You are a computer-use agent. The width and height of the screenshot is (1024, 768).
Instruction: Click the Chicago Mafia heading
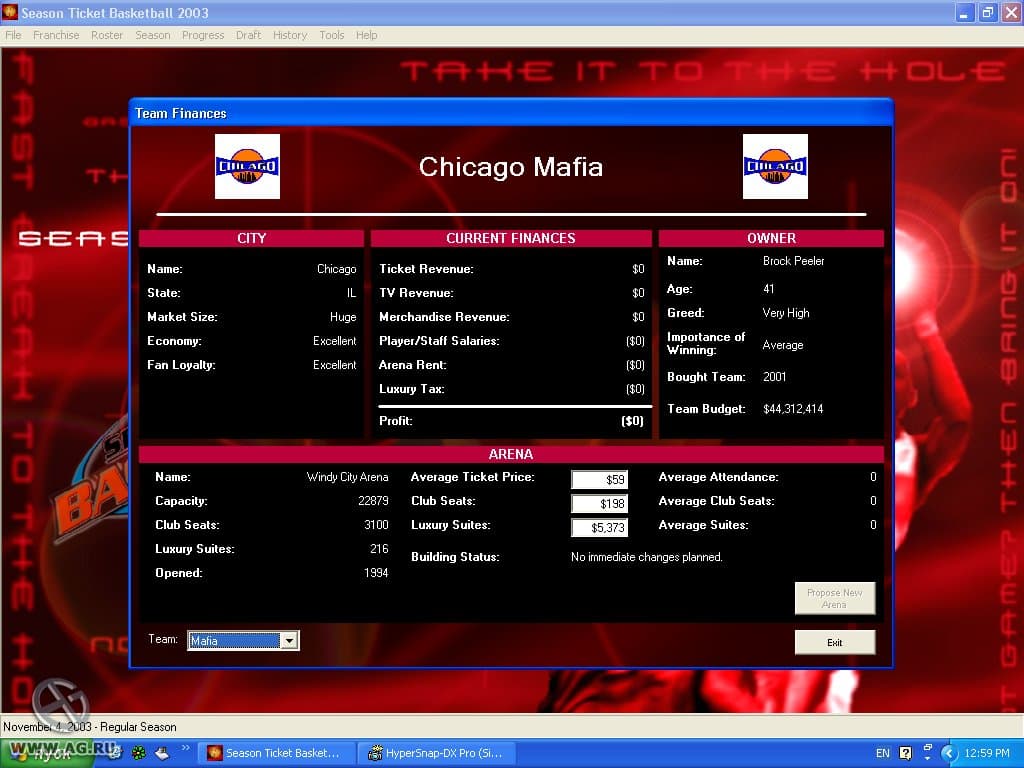click(511, 167)
